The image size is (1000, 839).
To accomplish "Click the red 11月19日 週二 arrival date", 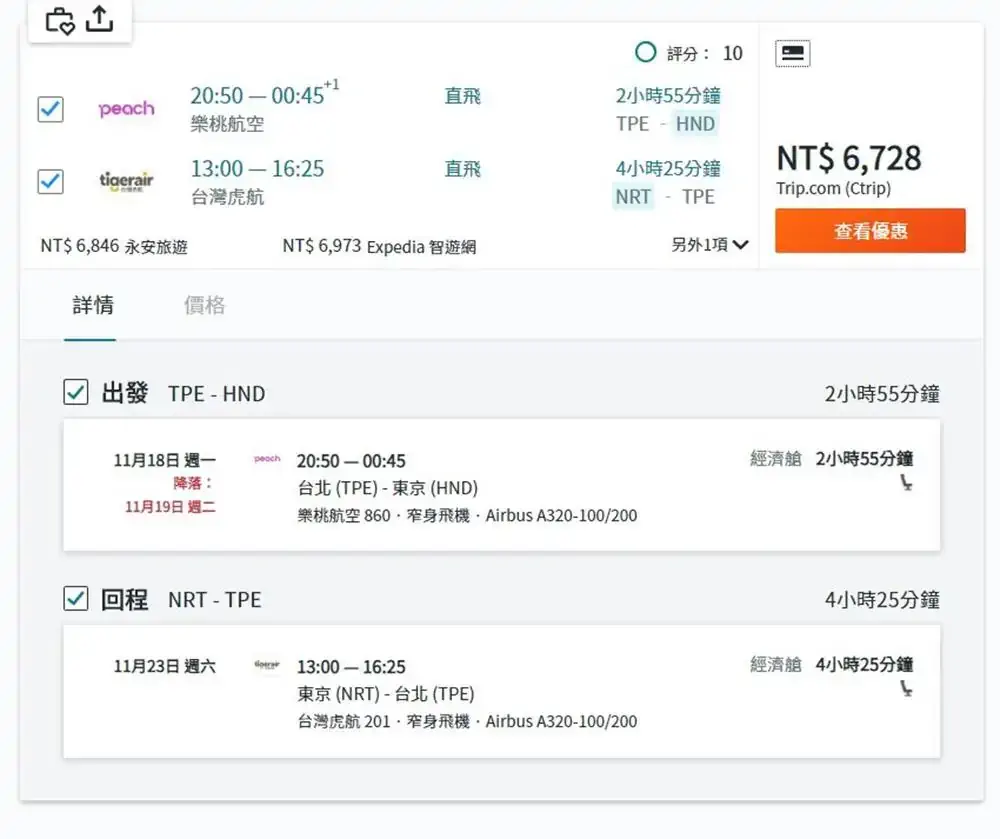I will (170, 507).
